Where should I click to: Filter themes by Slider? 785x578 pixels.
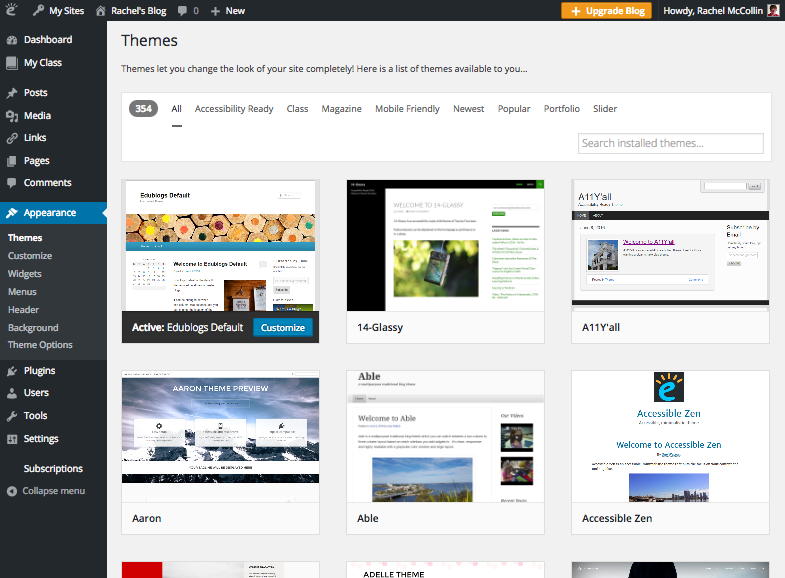click(x=605, y=109)
